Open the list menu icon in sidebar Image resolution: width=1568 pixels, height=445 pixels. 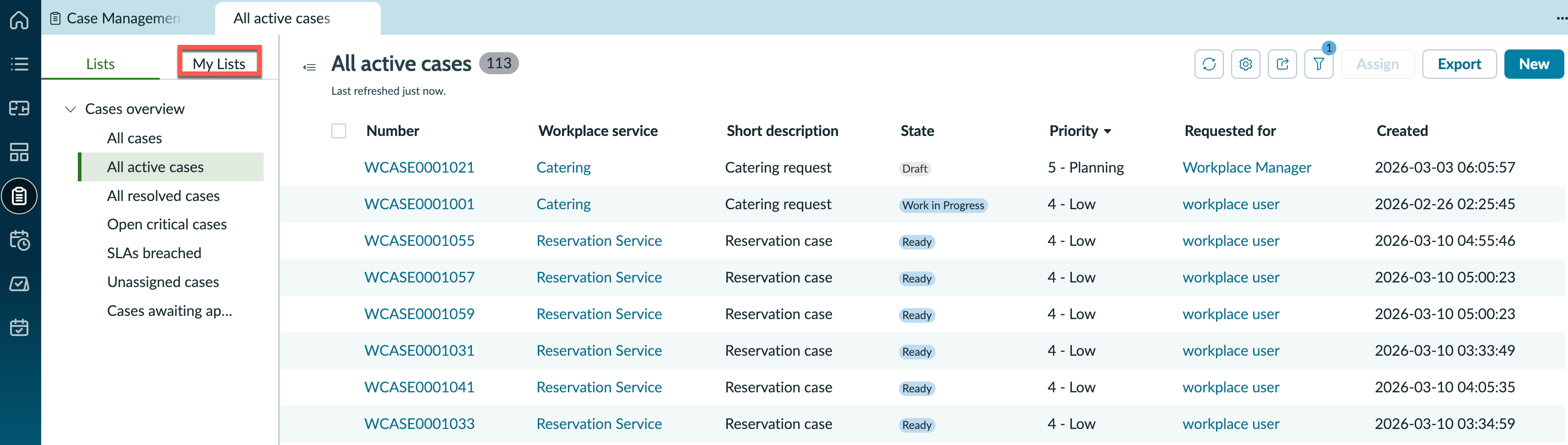[20, 64]
